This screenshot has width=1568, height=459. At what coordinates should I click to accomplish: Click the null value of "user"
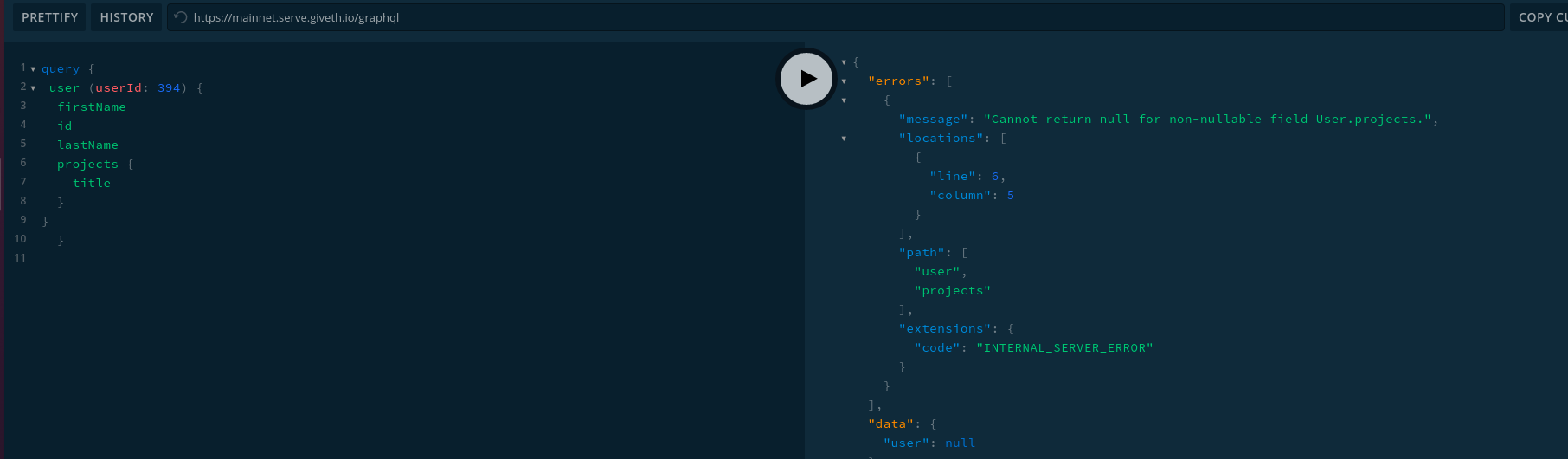click(961, 443)
